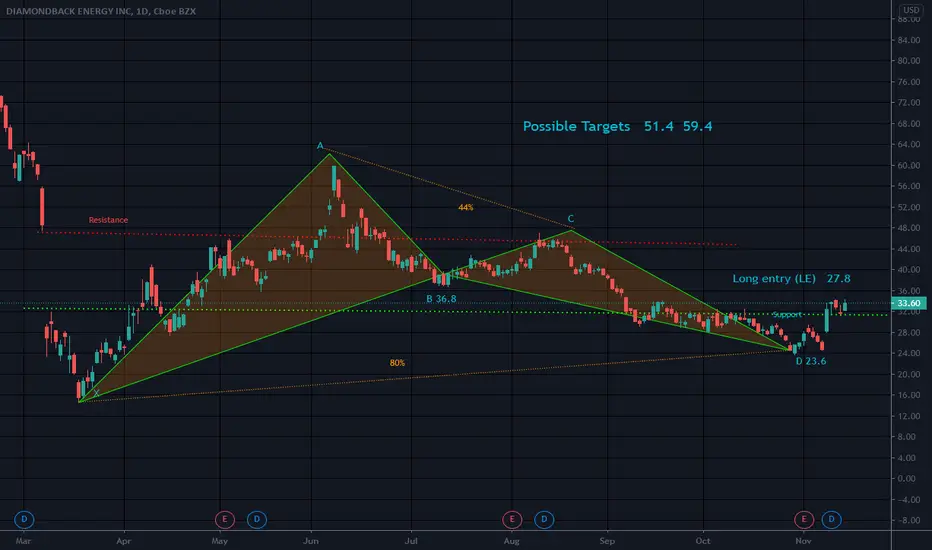The width and height of the screenshot is (932, 550).
Task: Click the 44.00 price axis label
Action: click(x=908, y=249)
